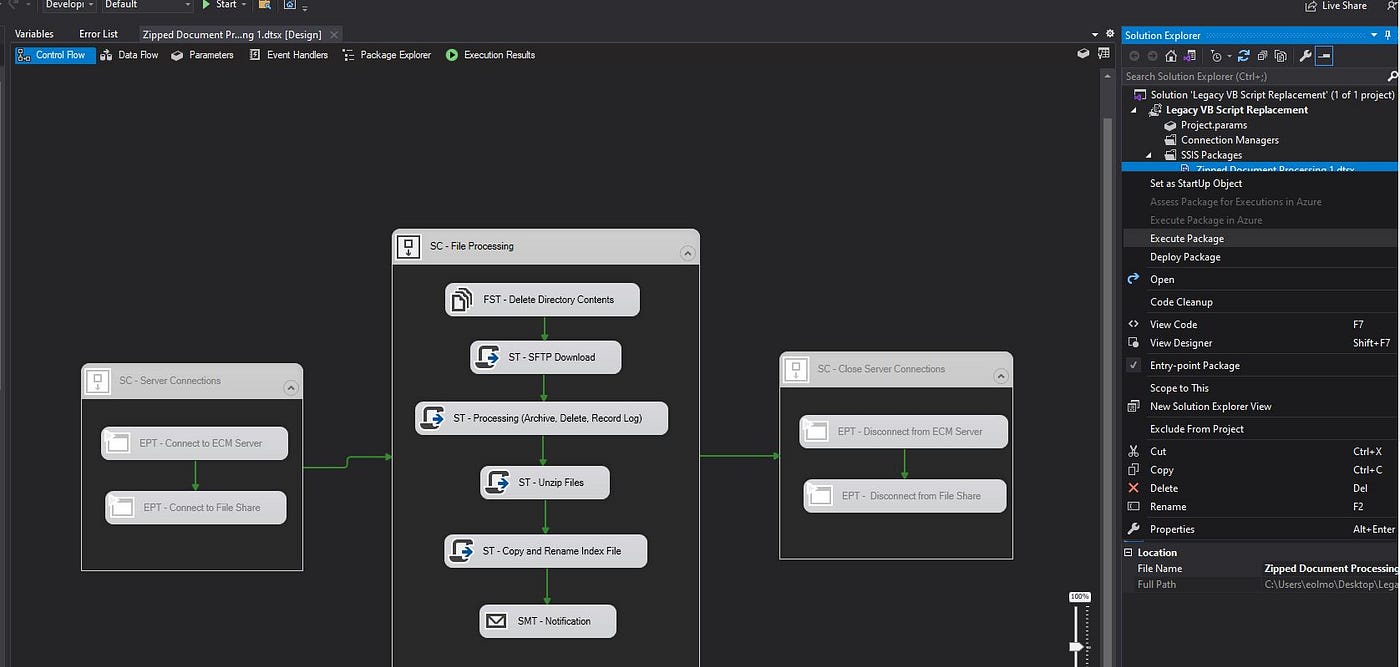1400x667 pixels.
Task: Click the ST - SFTP Download task icon
Action: click(x=487, y=357)
